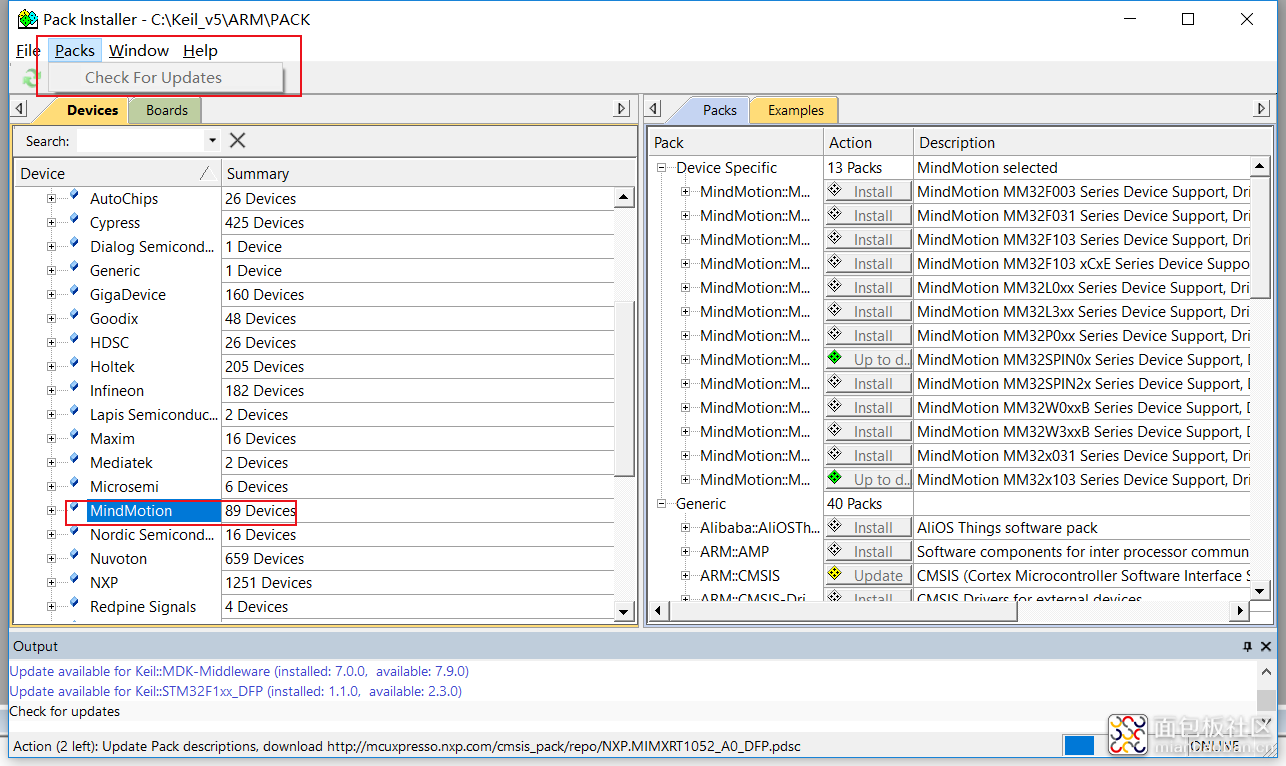Screen dimensions: 1286x766
Task: Expand the Alibaba::AliOSThings pack node
Action: 685,528
